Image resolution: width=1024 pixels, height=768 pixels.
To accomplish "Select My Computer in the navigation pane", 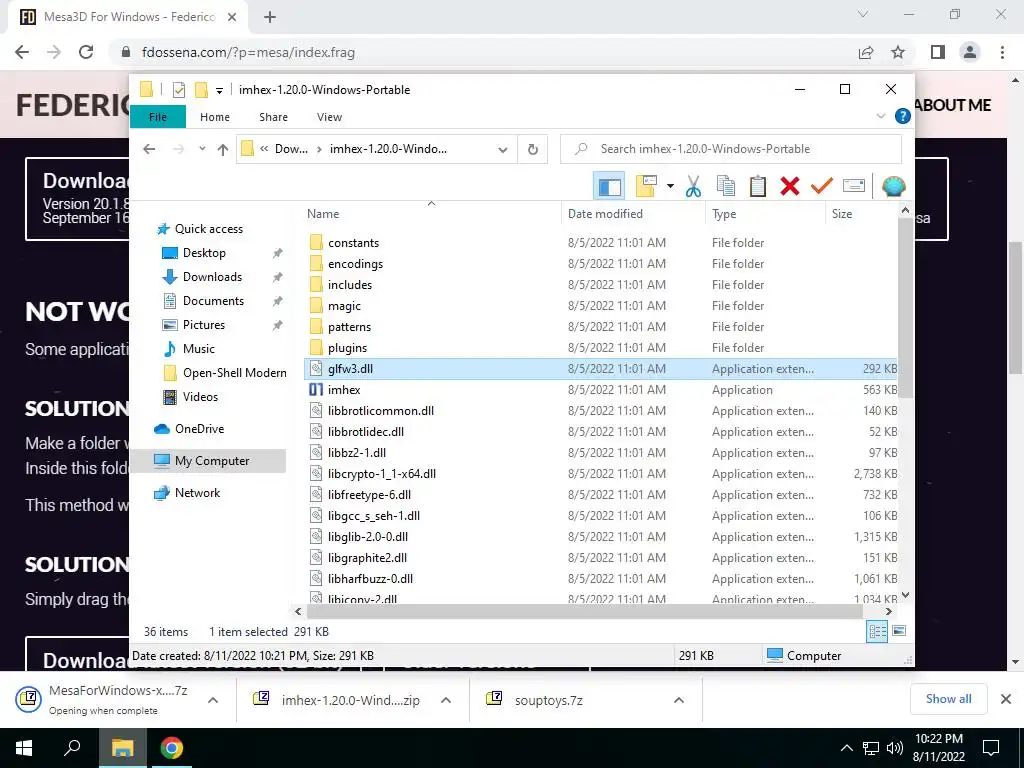I will [212, 461].
